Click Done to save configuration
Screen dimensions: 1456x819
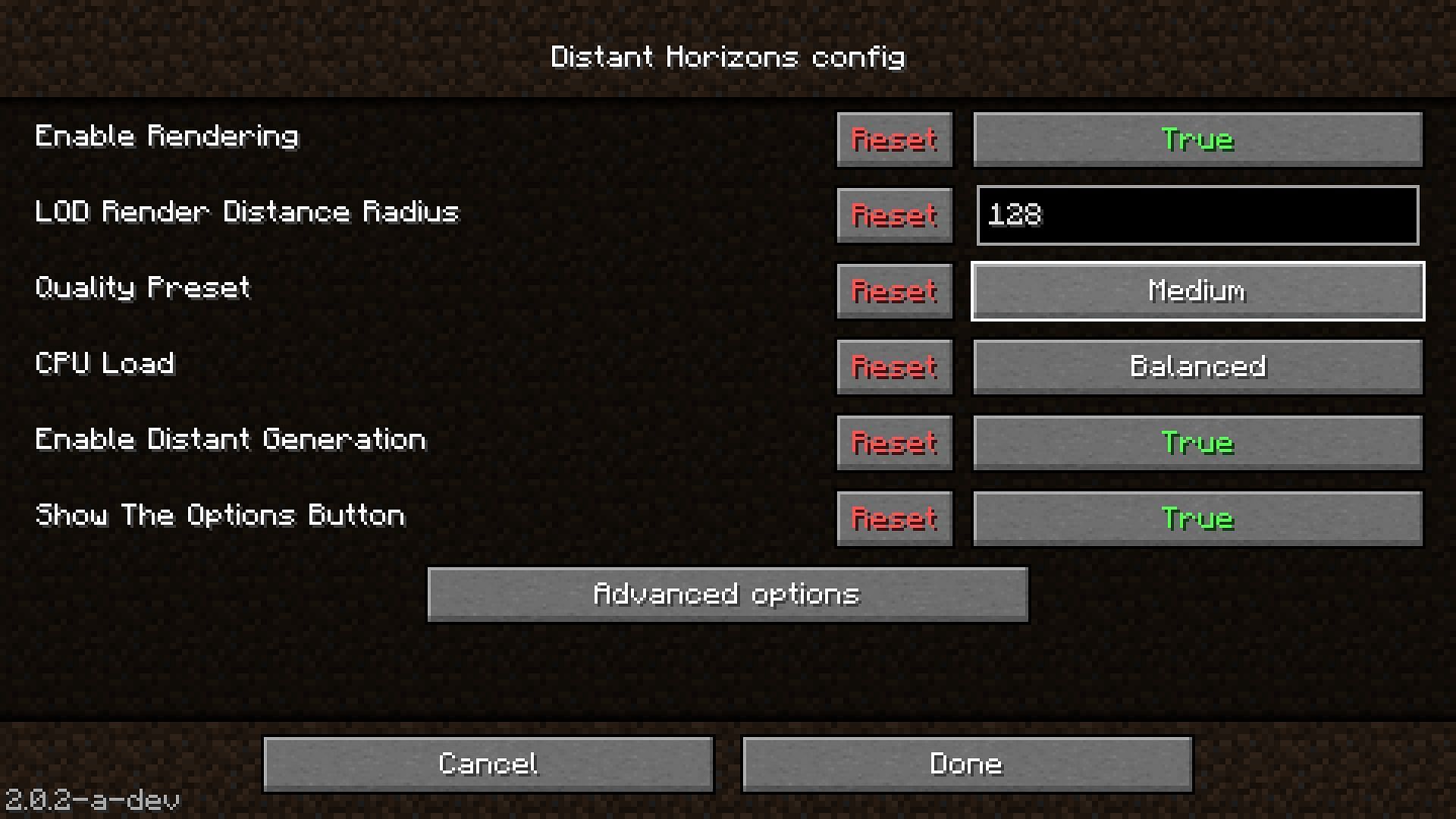(964, 762)
